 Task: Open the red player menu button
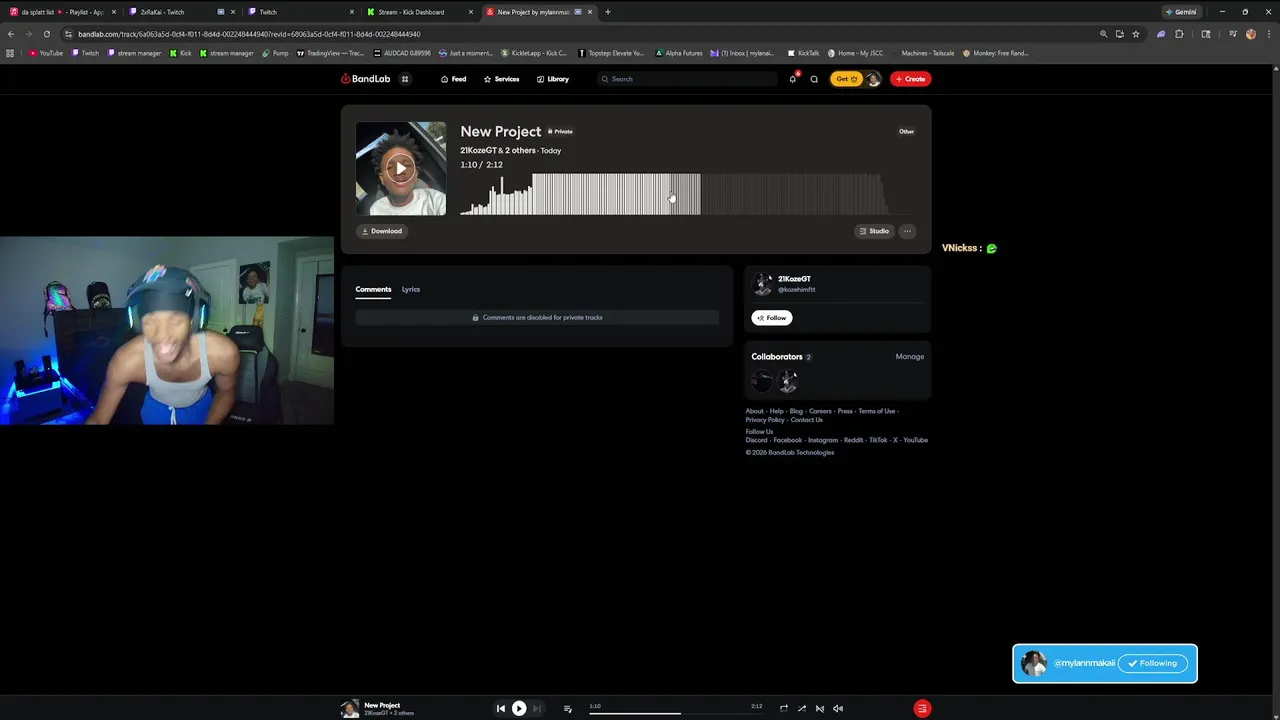click(922, 708)
